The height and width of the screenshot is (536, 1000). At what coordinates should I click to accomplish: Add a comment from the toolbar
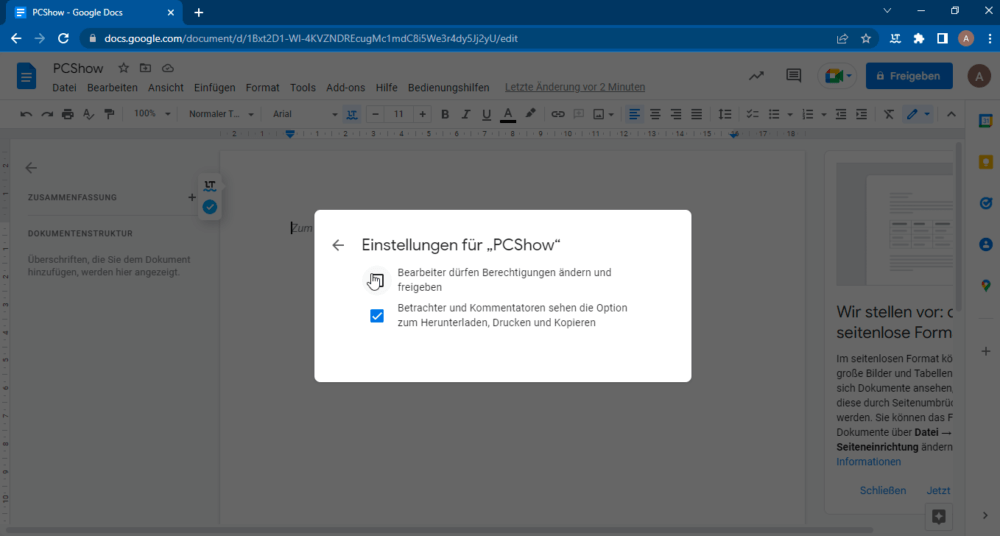click(578, 114)
